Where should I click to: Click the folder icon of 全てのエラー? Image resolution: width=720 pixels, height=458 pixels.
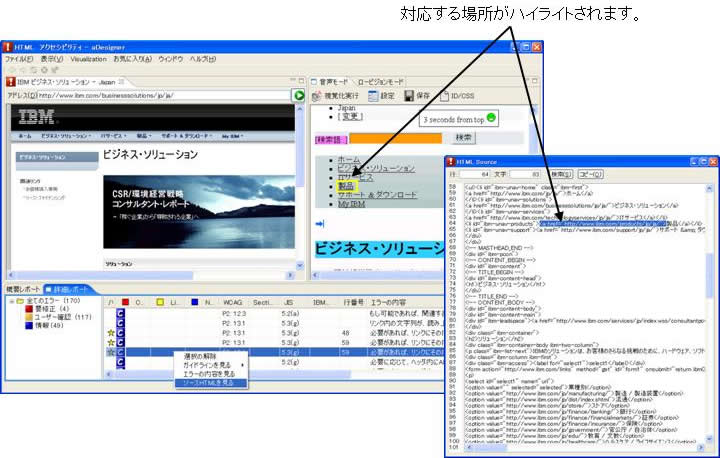pos(20,301)
